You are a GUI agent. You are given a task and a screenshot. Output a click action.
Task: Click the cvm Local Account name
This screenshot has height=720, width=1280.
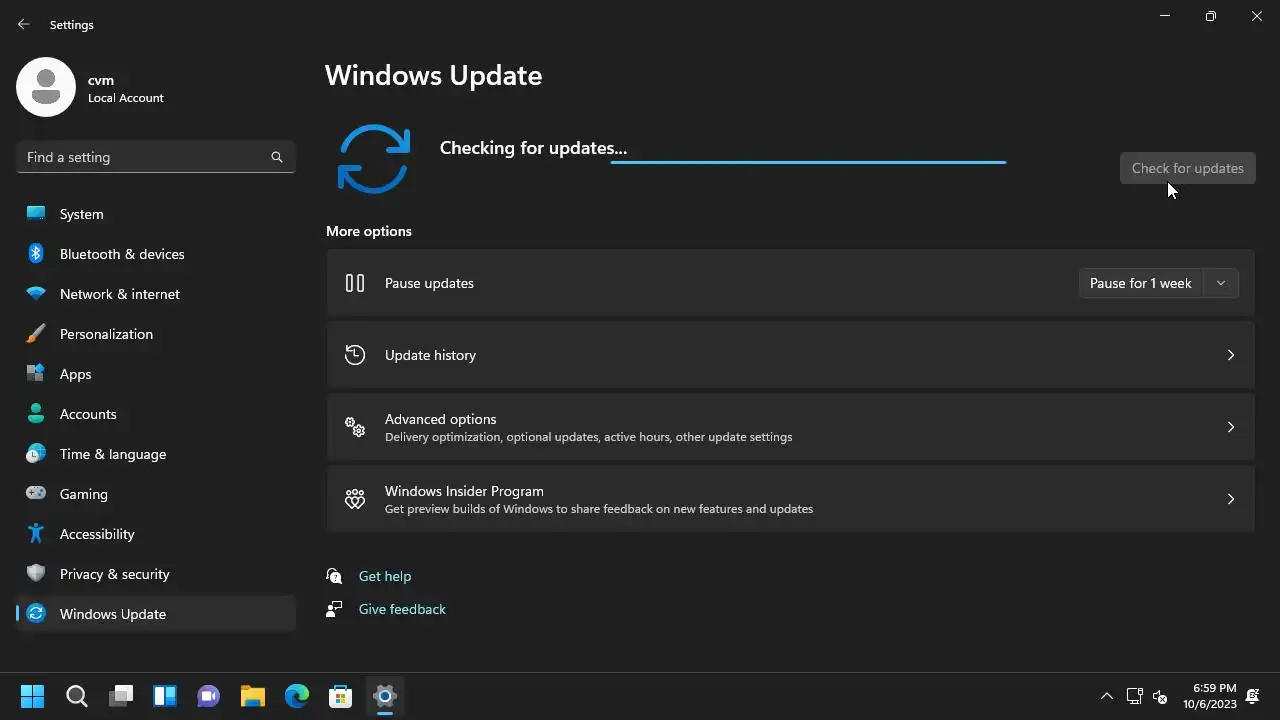[x=126, y=89]
